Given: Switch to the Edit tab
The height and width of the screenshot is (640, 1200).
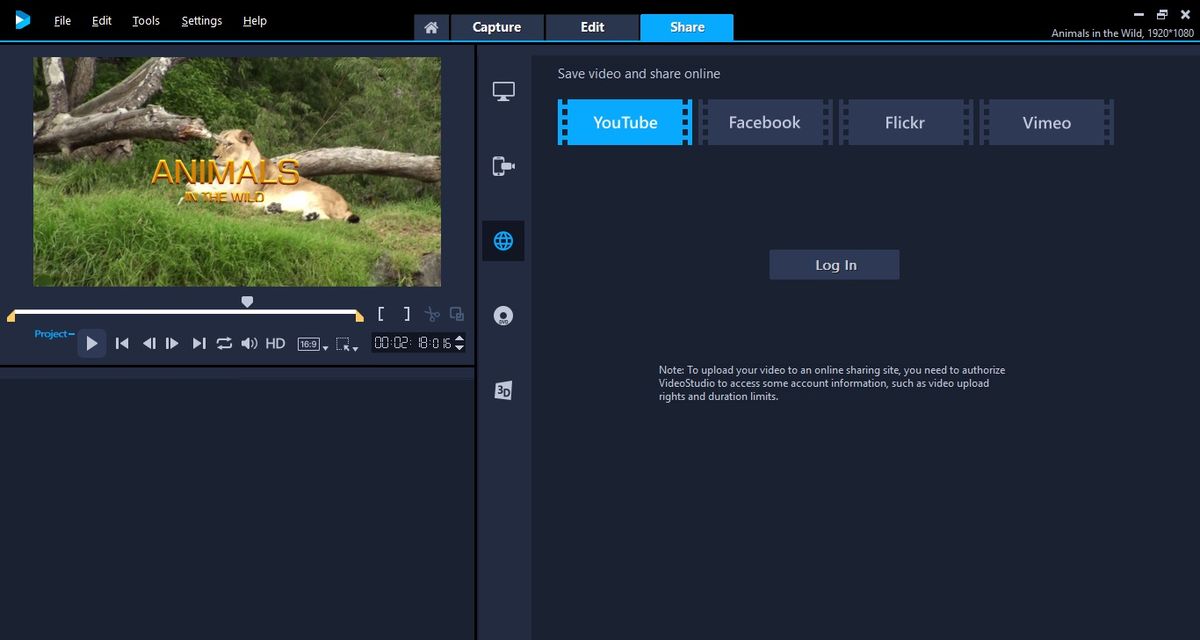Looking at the screenshot, I should 592,27.
